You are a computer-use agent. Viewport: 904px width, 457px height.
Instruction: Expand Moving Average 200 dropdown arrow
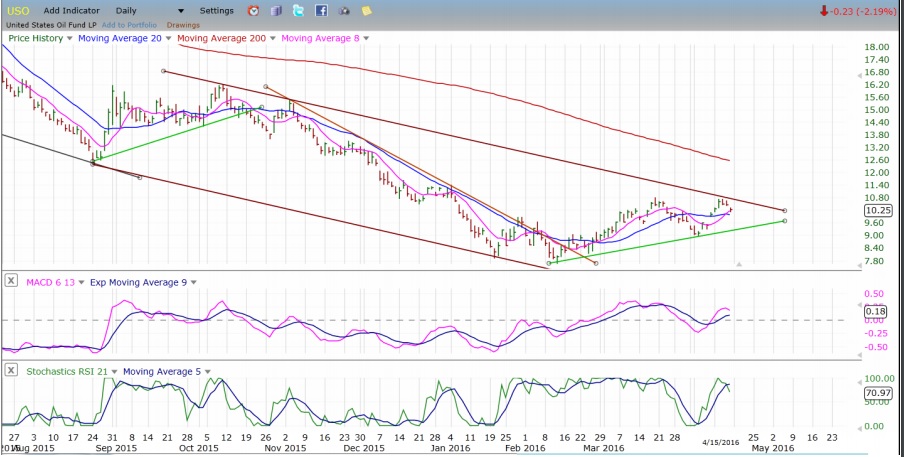274,38
